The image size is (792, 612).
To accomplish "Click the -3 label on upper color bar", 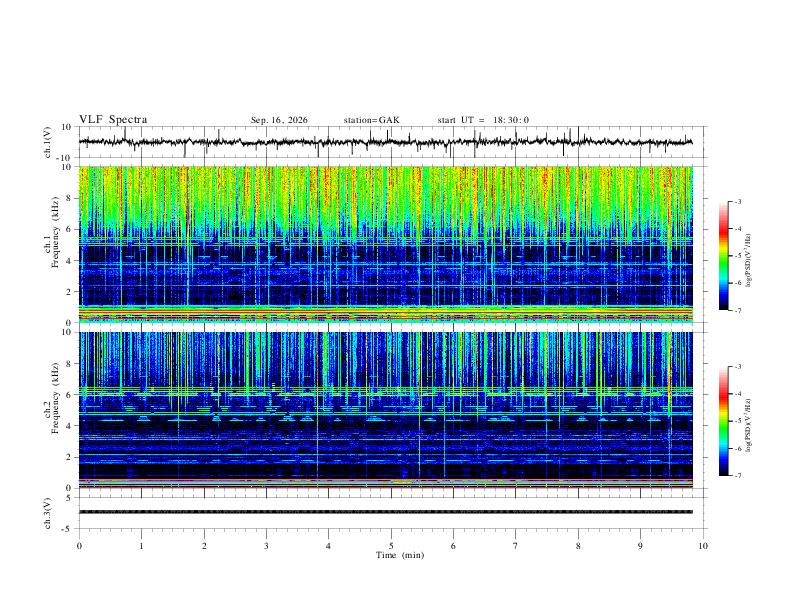I will 737,201.
